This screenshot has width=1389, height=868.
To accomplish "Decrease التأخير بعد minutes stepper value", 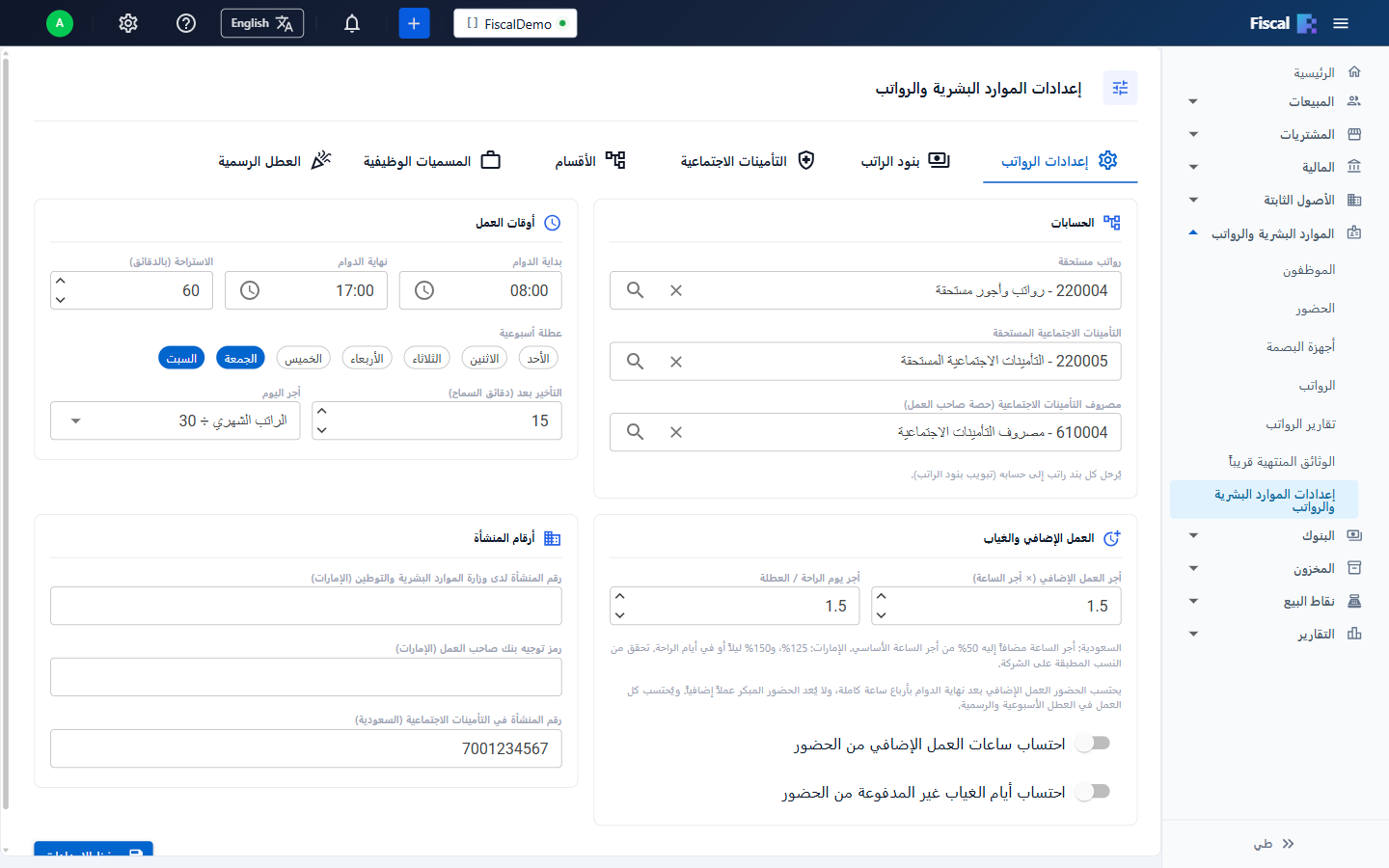I will click(322, 430).
